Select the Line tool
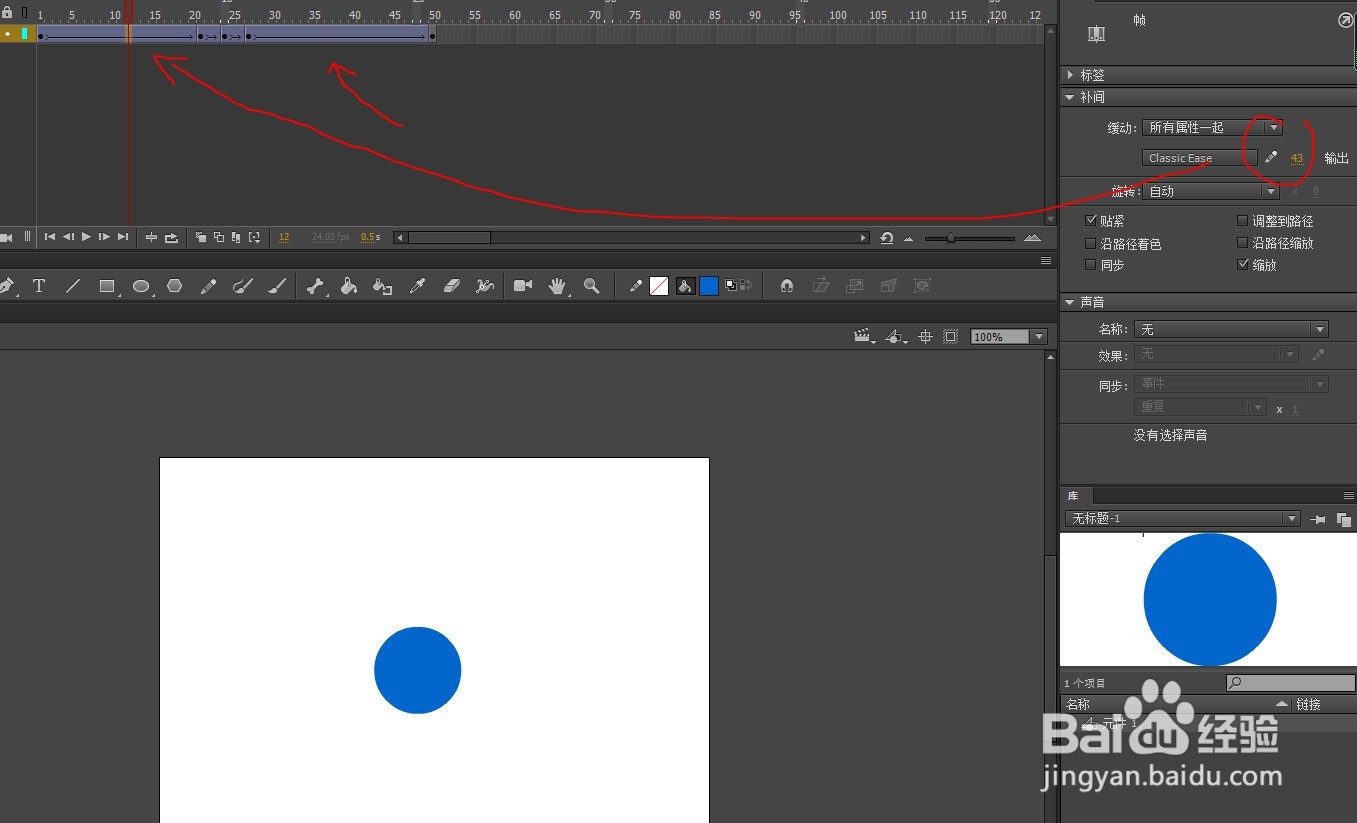The image size is (1357, 823). pyautogui.click(x=73, y=286)
